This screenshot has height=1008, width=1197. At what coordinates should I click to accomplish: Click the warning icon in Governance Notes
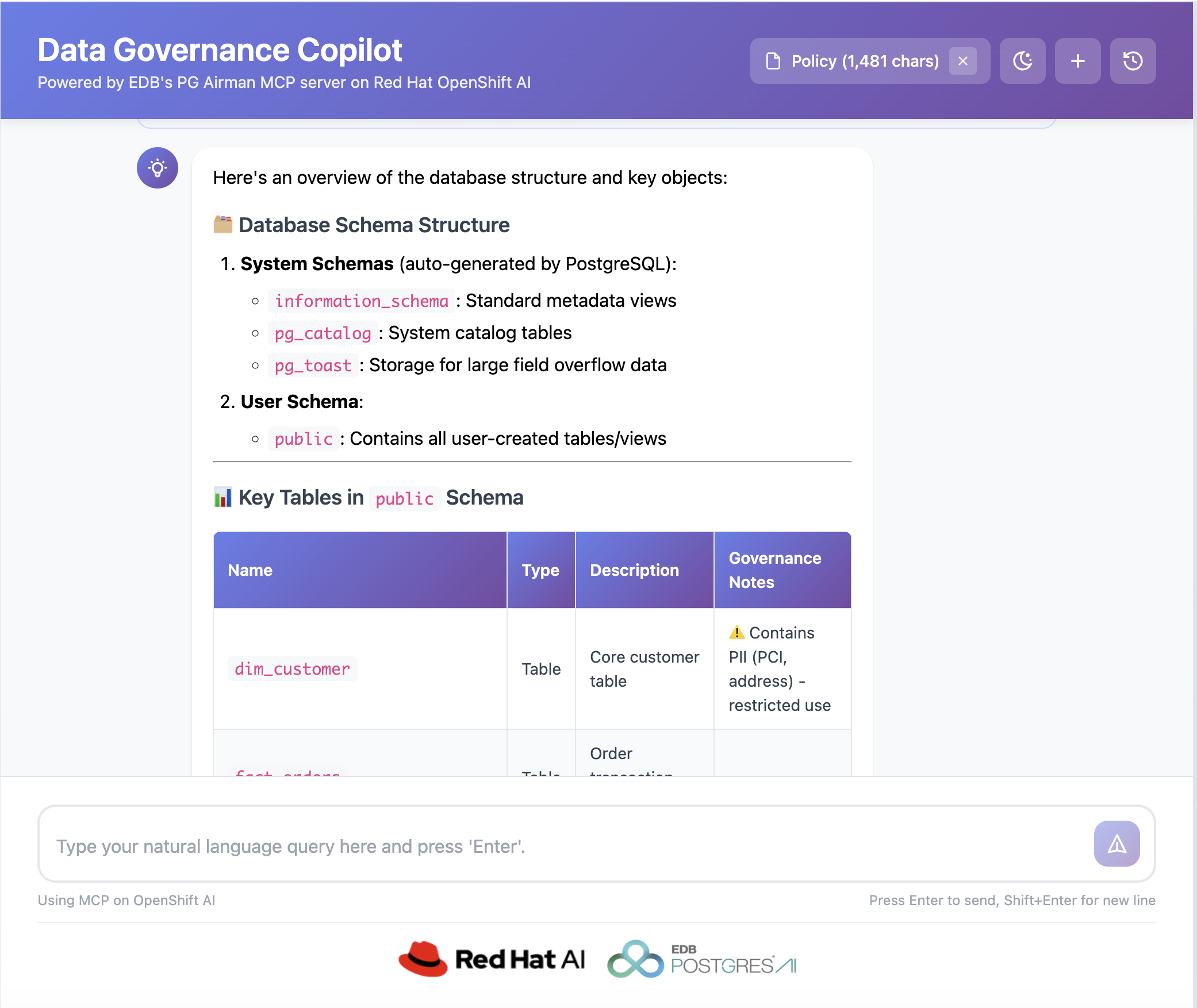click(736, 633)
